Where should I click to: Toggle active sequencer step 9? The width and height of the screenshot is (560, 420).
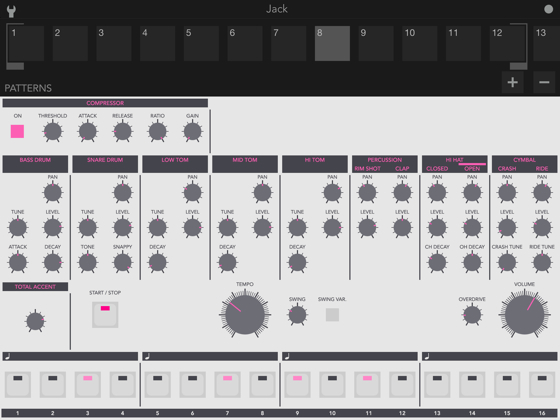[x=297, y=384]
